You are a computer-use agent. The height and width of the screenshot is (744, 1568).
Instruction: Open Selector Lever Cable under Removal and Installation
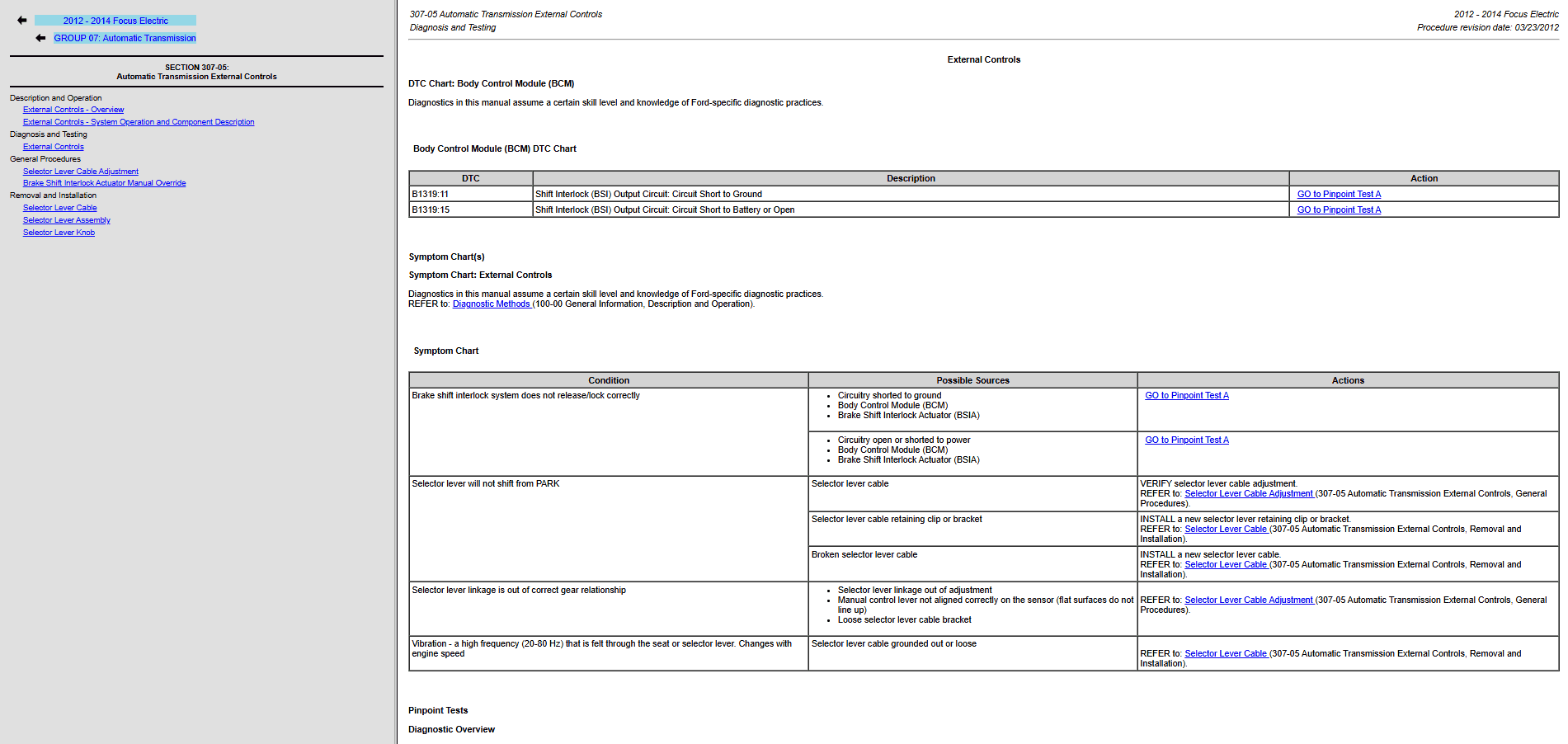[60, 208]
